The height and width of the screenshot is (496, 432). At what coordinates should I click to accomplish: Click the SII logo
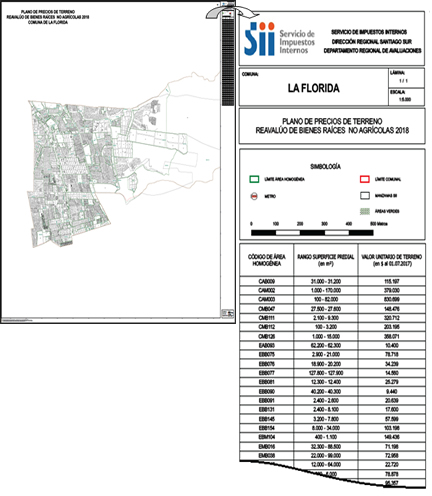[259, 39]
